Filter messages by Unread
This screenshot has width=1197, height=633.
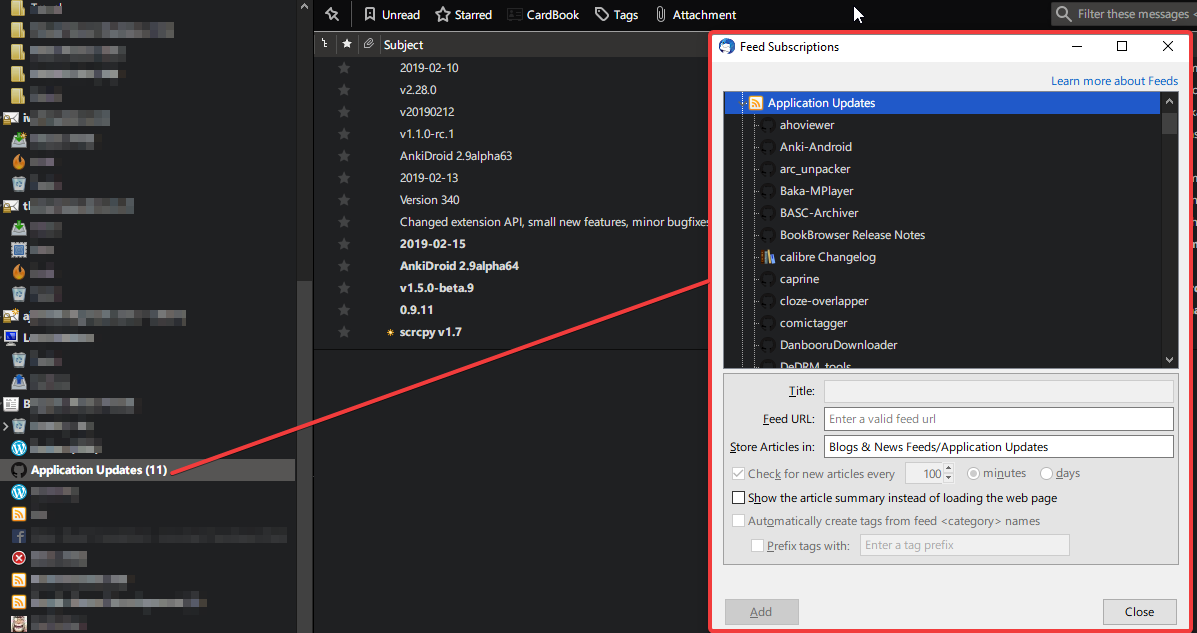392,15
